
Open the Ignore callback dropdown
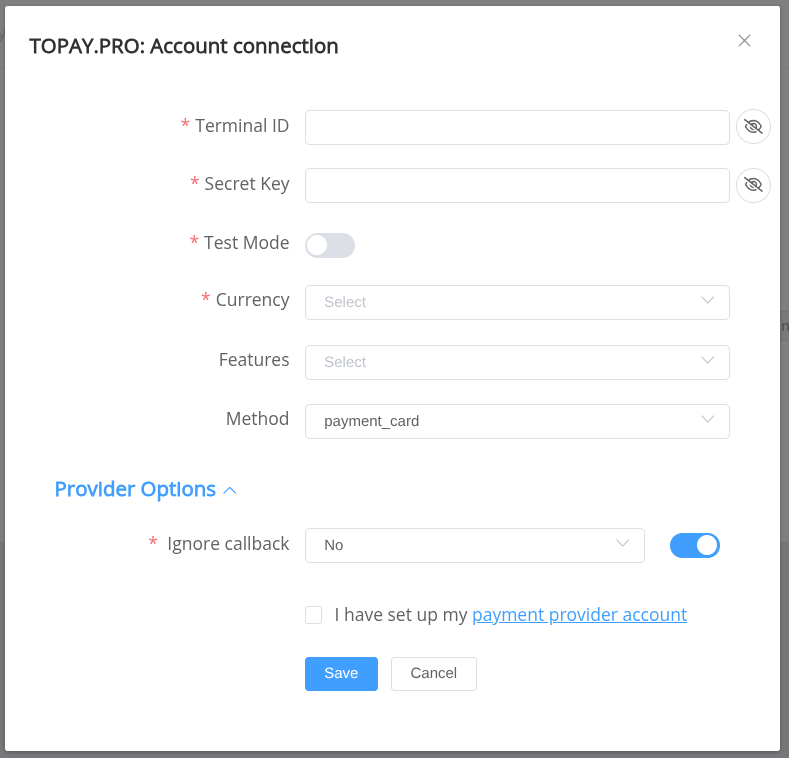(x=474, y=545)
